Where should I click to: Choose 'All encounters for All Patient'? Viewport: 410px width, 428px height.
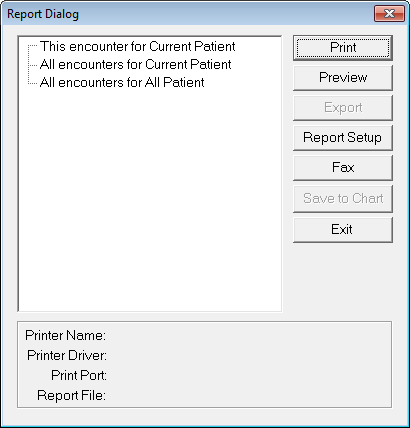(x=122, y=82)
